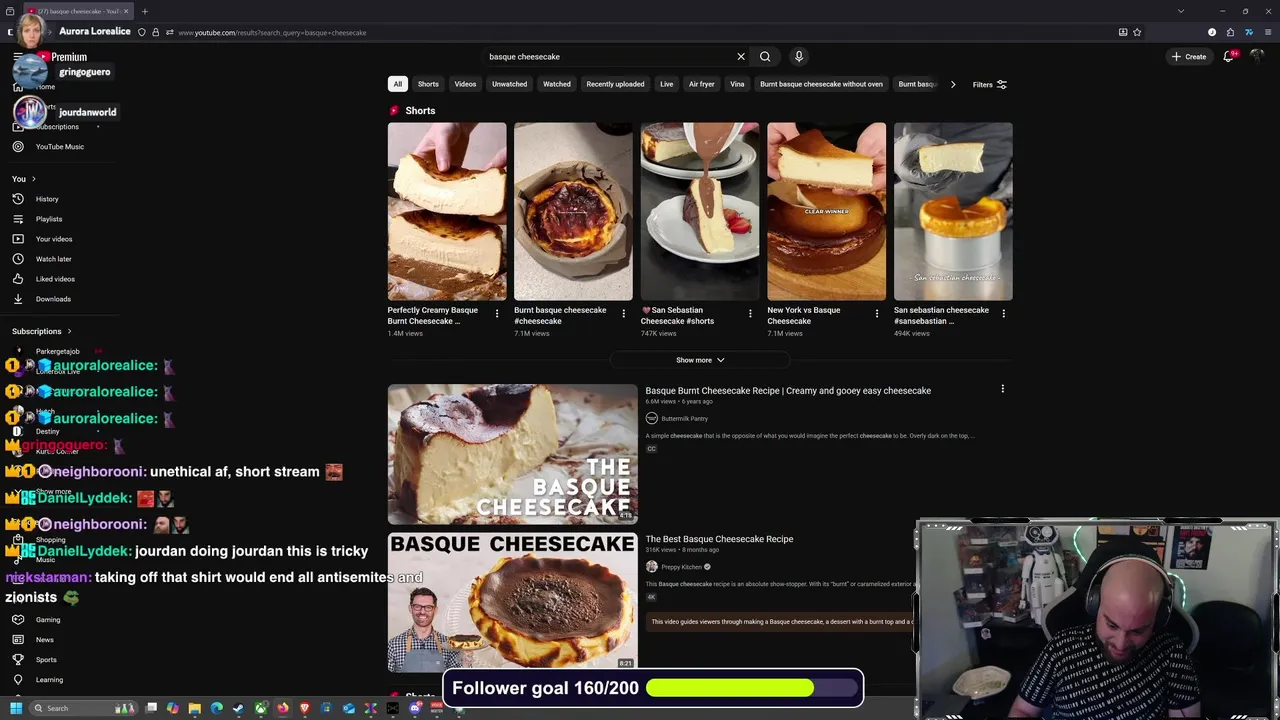Image resolution: width=1280 pixels, height=720 pixels.
Task: Open Preppy Kitchen channel
Action: tap(681, 567)
